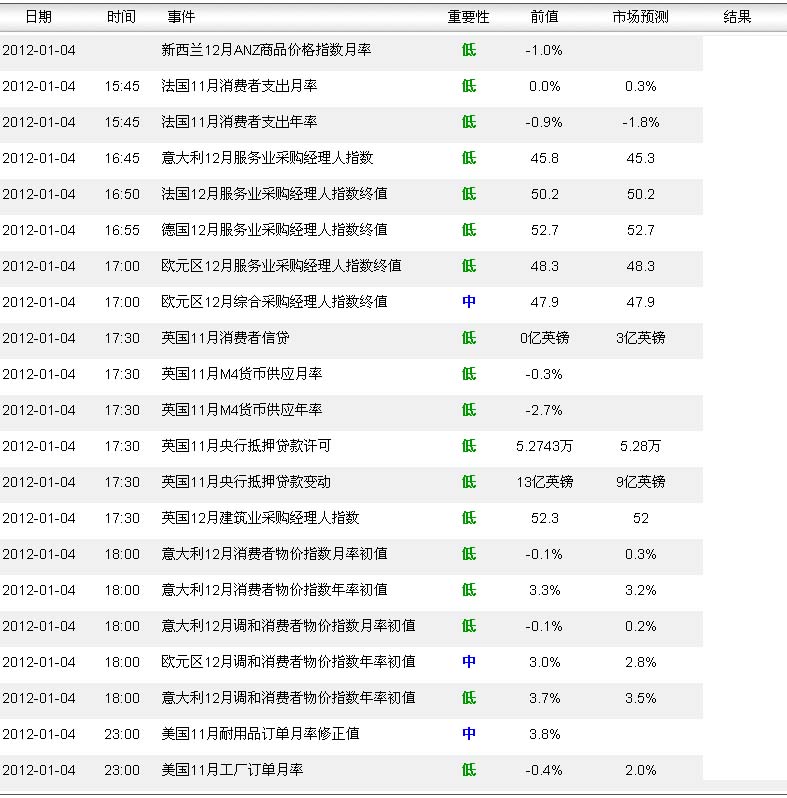Select event 美国11月耐用品订单月率修正值
The height and width of the screenshot is (798, 787).
point(260,734)
